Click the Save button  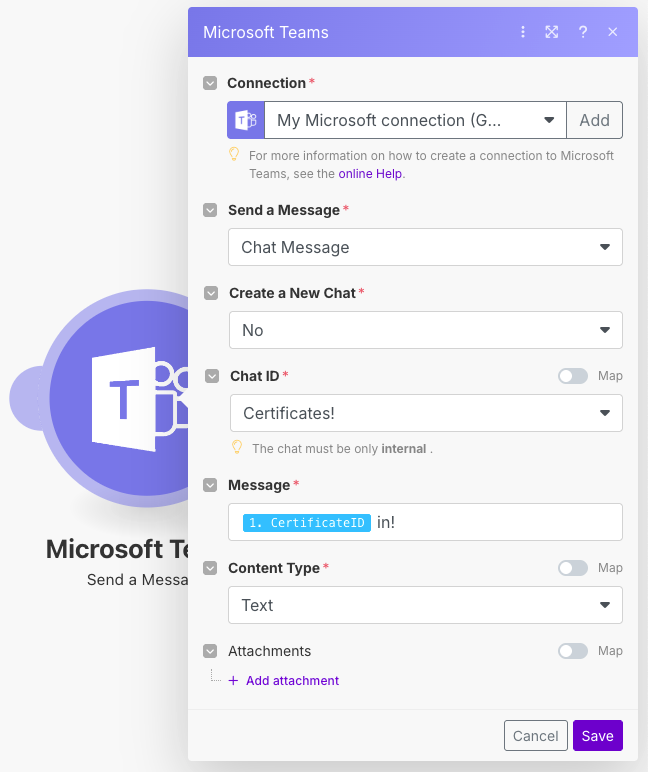(x=598, y=736)
